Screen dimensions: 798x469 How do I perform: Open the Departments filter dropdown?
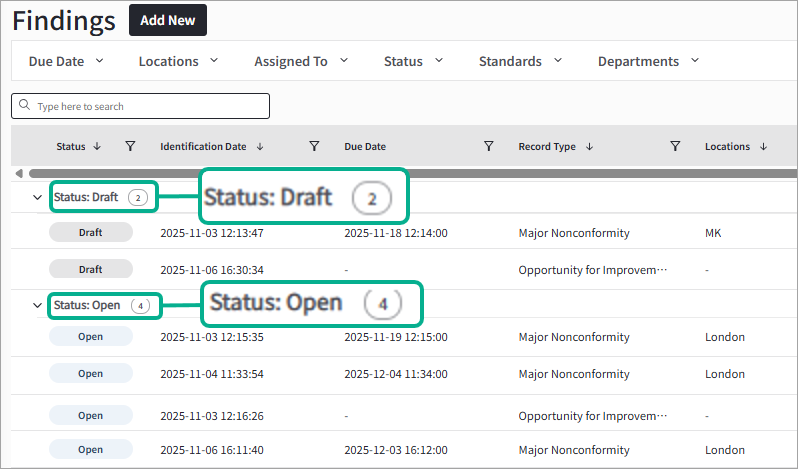point(648,61)
